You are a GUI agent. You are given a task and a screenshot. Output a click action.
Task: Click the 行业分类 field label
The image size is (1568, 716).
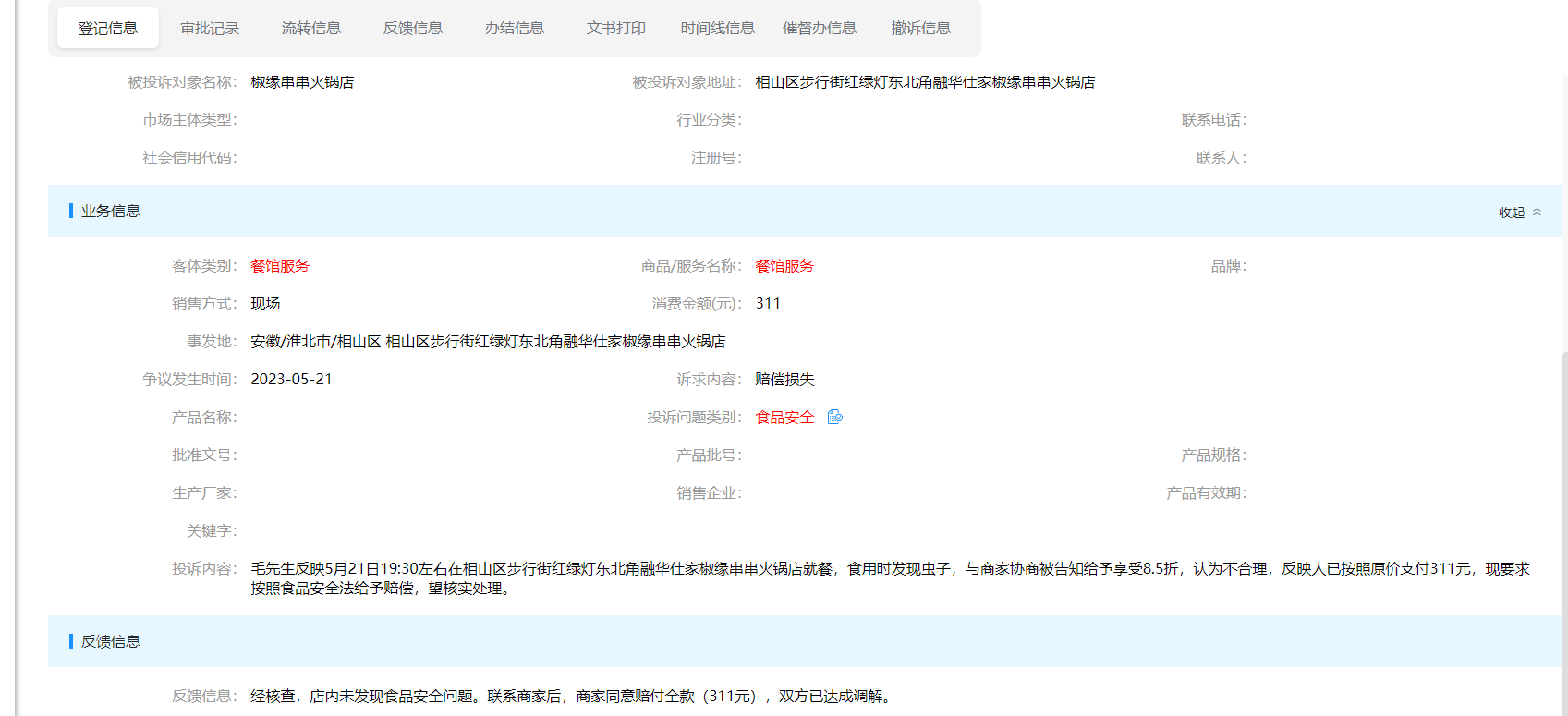click(709, 120)
